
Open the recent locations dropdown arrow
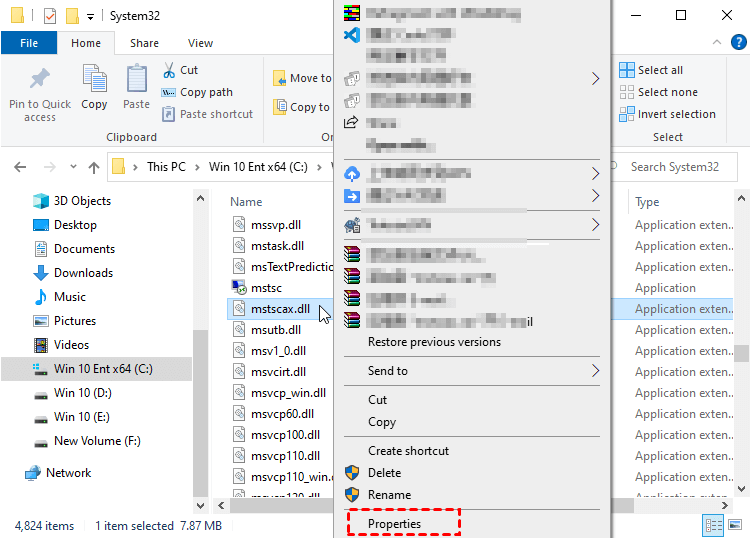pos(73,167)
